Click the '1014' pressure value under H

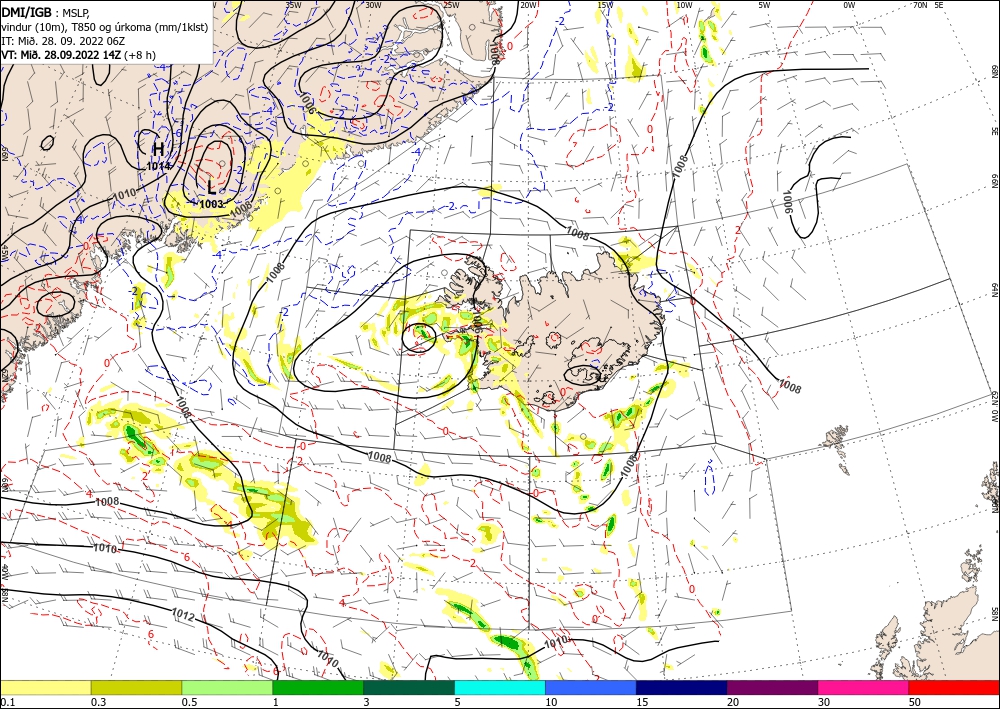point(158,166)
